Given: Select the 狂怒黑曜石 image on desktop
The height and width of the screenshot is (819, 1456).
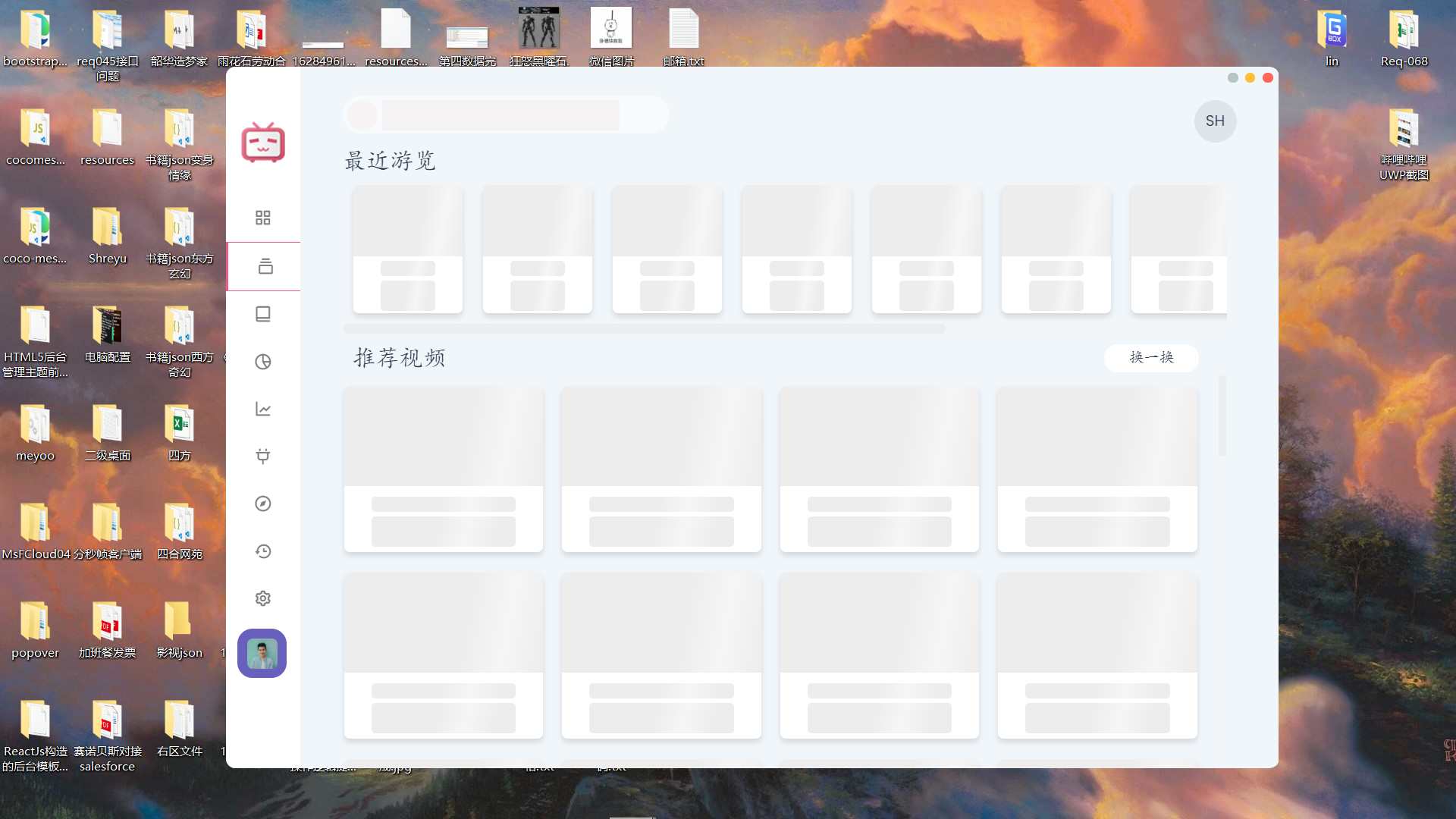Looking at the screenshot, I should [539, 38].
